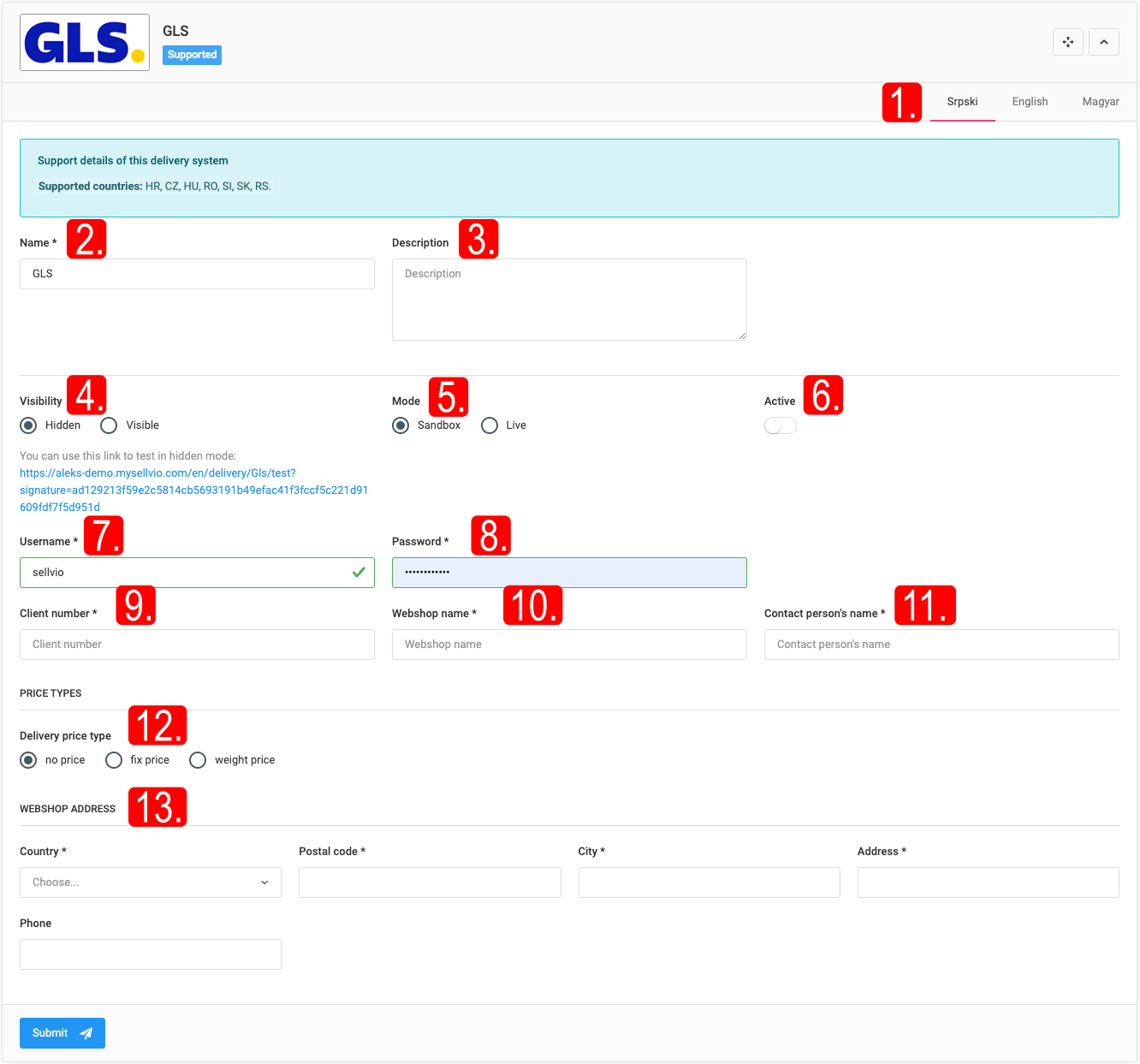Collapse the GLS panel with chevron
Viewport: 1140px width, 1064px height.
click(x=1103, y=42)
